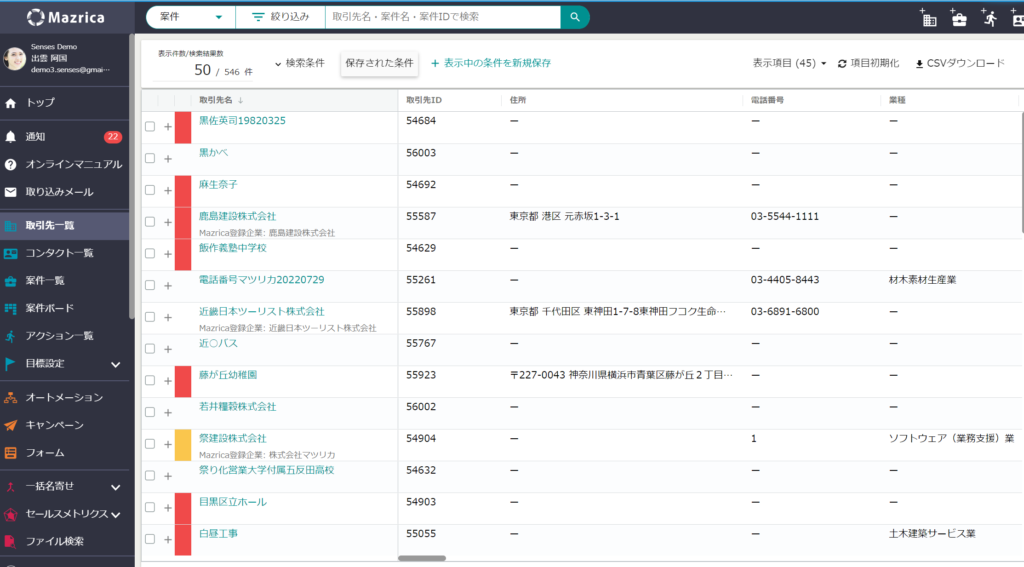Open notifications via the bell icon
1024x567 pixels.
[11, 136]
